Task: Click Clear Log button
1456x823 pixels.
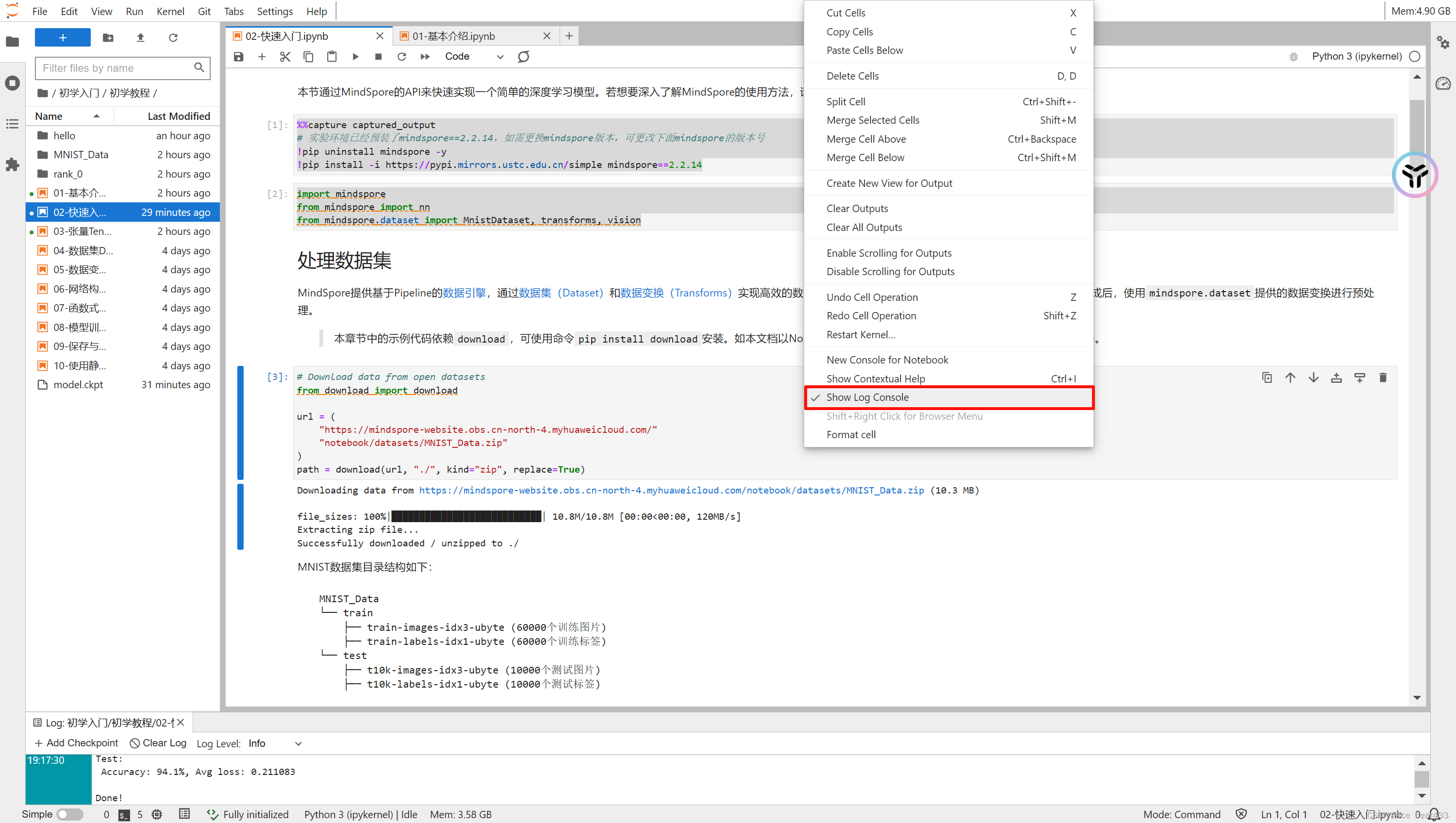Action: [x=158, y=743]
